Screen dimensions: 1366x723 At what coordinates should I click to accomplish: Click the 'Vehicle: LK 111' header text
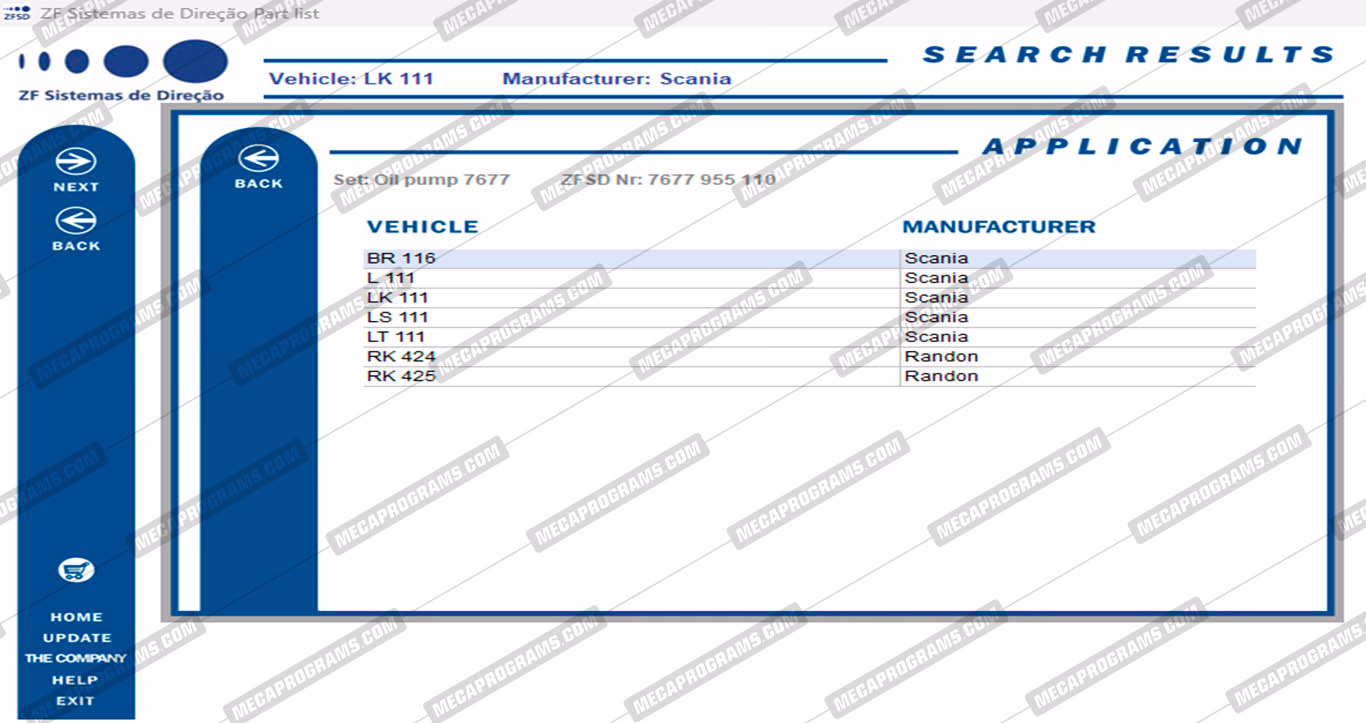tap(351, 79)
